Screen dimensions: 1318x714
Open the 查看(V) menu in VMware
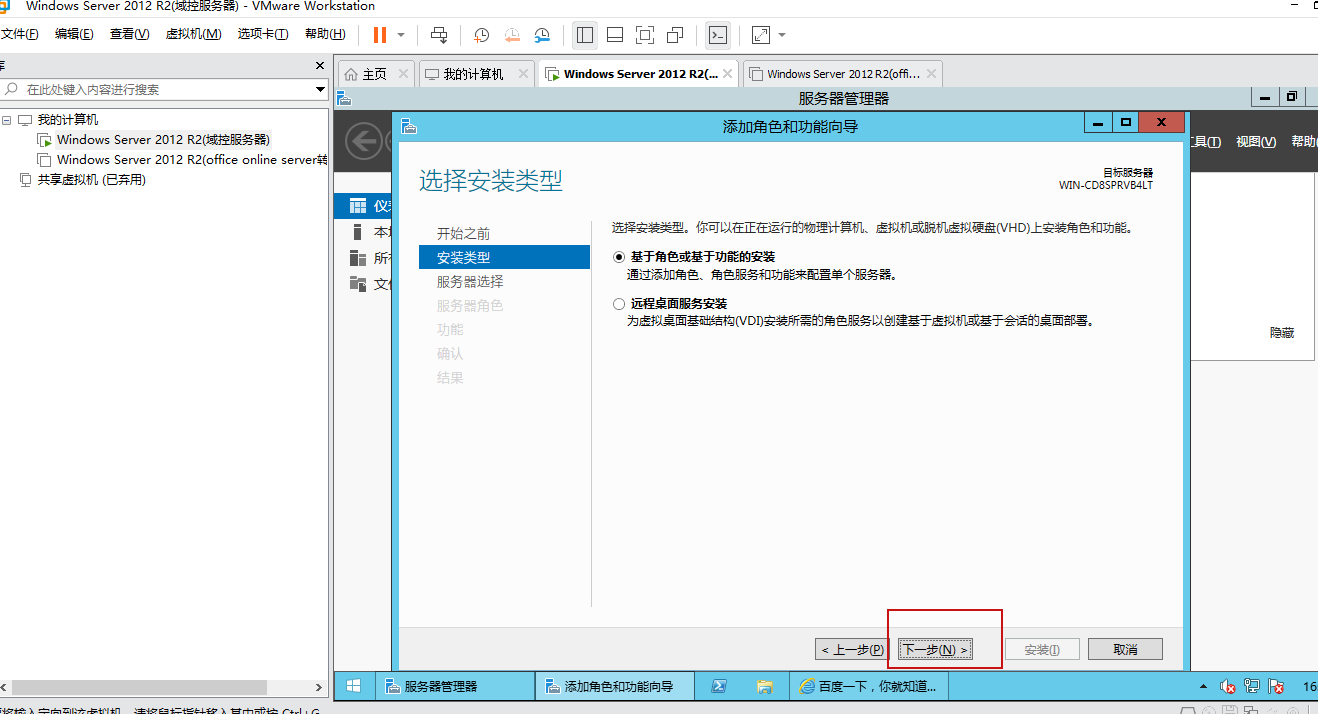point(129,34)
